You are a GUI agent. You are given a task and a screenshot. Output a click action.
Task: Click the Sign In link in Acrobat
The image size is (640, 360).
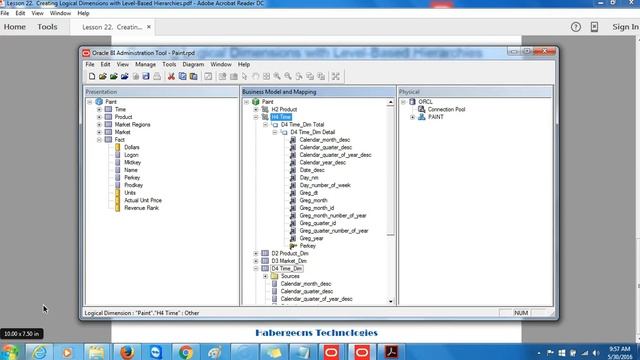(625, 27)
